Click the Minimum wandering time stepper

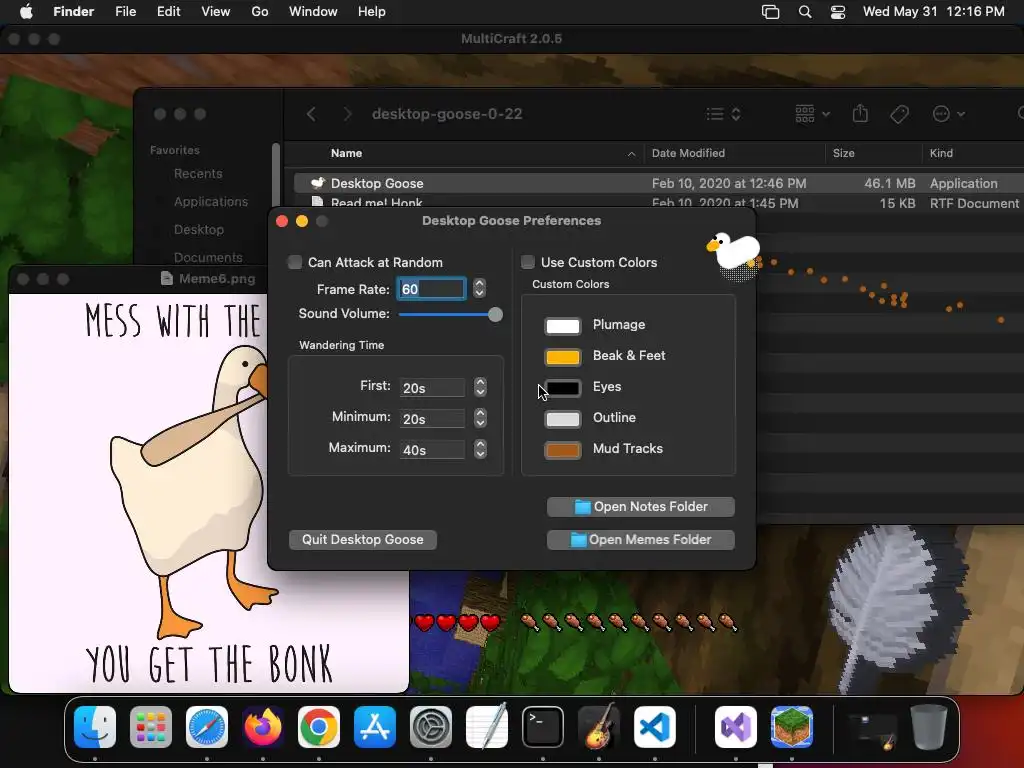tap(481, 418)
